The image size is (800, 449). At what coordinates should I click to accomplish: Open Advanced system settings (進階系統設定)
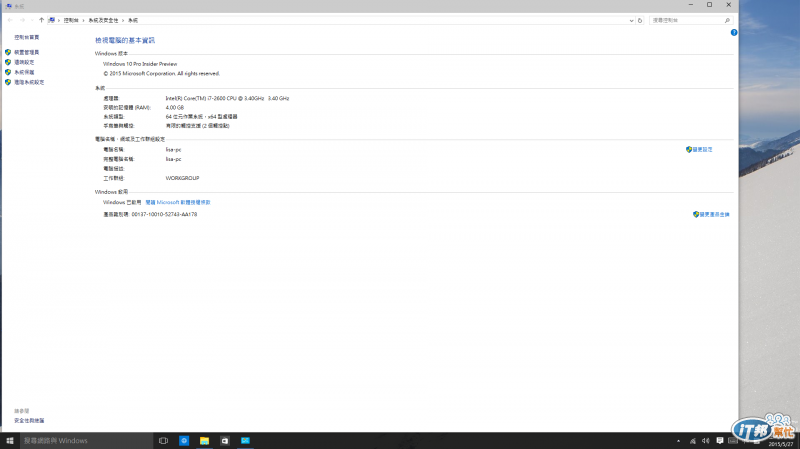pos(29,82)
